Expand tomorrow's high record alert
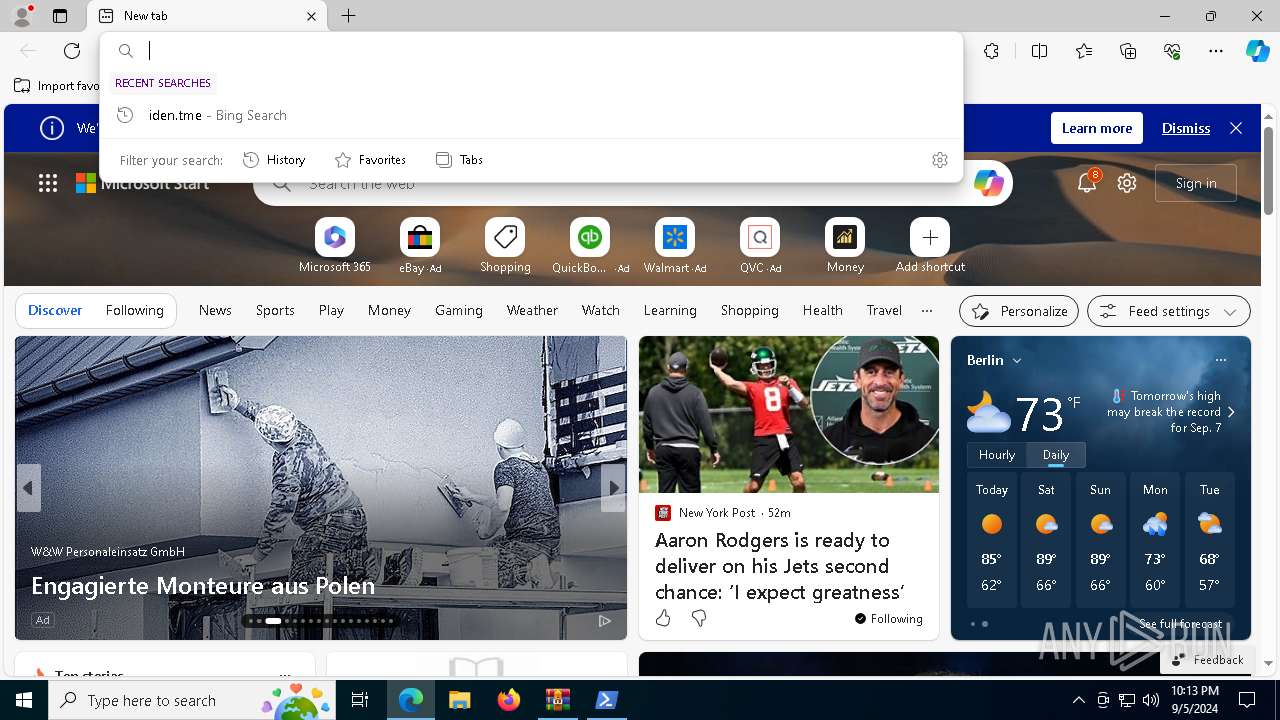The image size is (1280, 720). [1230, 412]
